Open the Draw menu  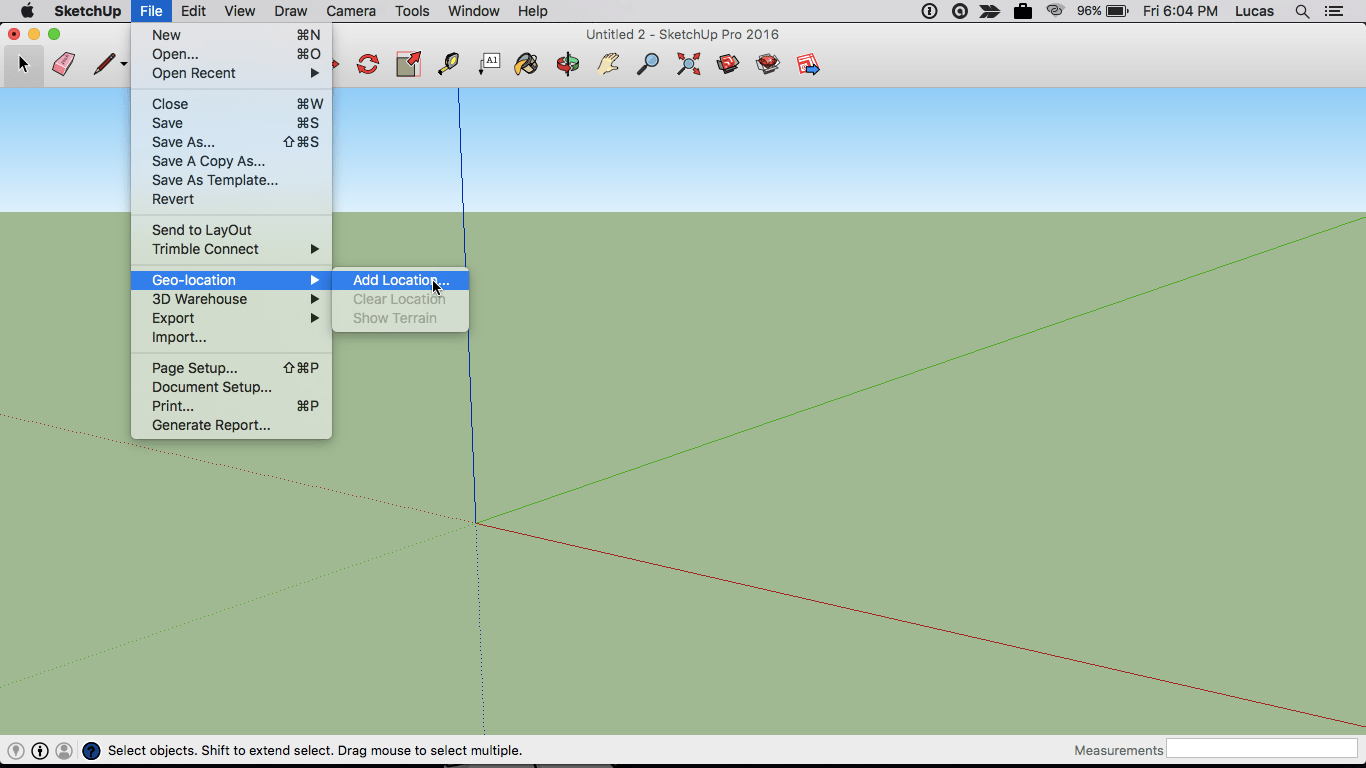pyautogui.click(x=291, y=11)
